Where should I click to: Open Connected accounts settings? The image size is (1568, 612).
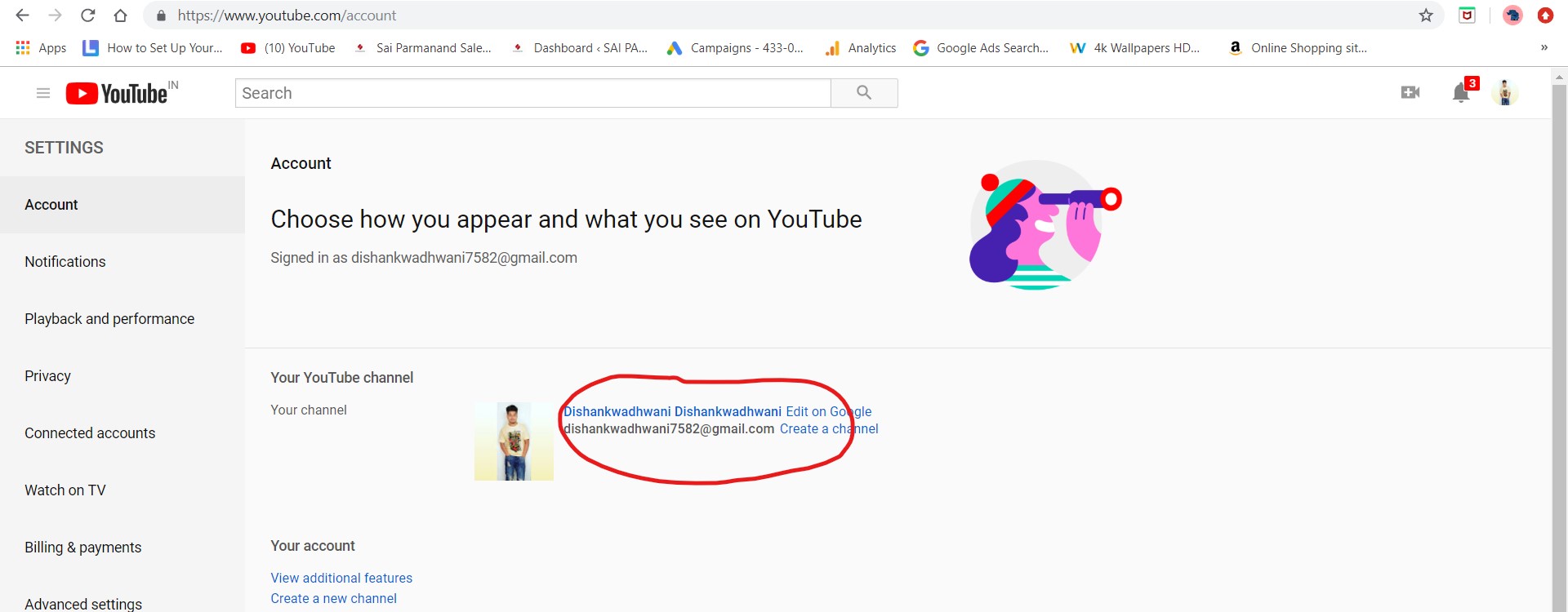tap(122, 433)
